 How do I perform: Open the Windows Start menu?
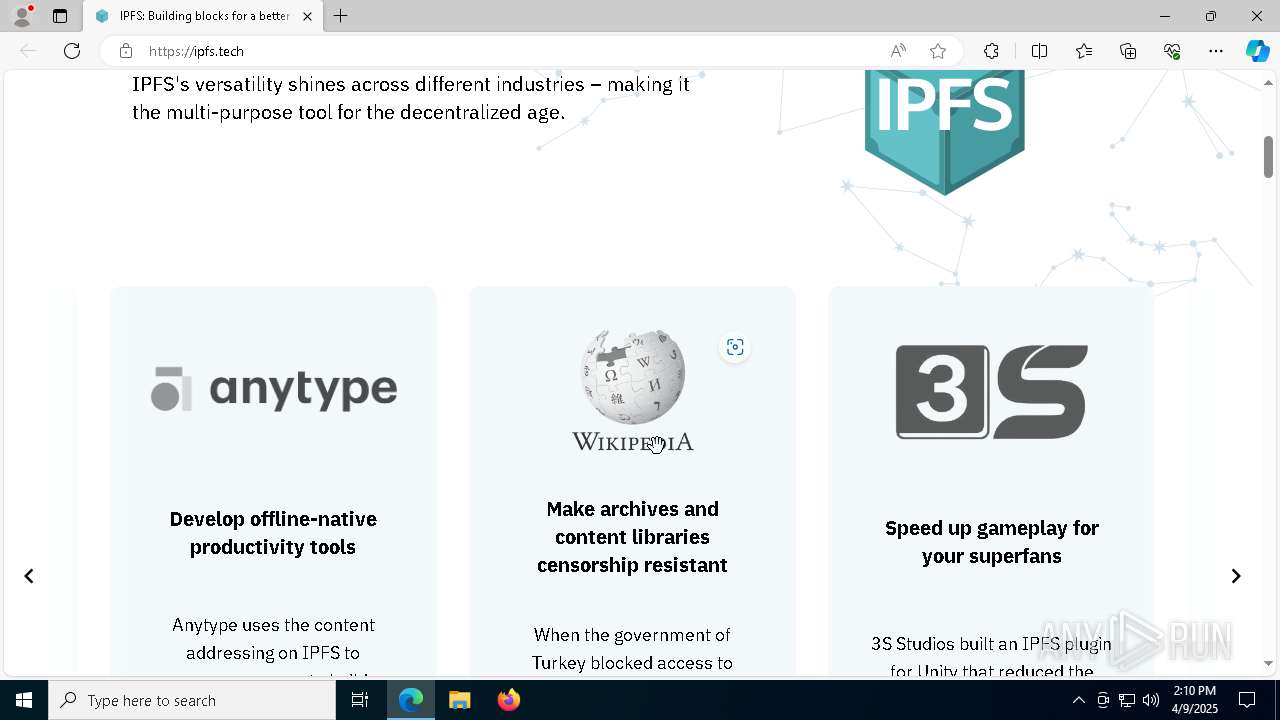pyautogui.click(x=24, y=700)
